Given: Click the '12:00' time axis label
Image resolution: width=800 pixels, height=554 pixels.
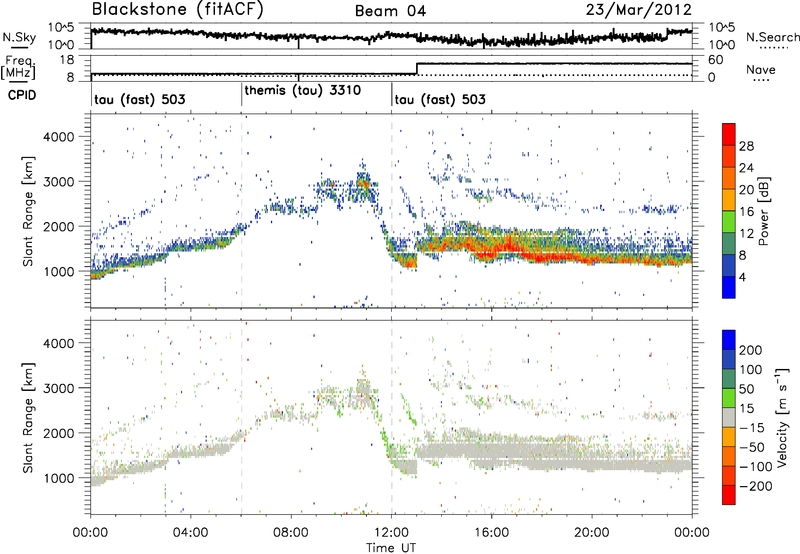Looking at the screenshot, I should [x=391, y=532].
